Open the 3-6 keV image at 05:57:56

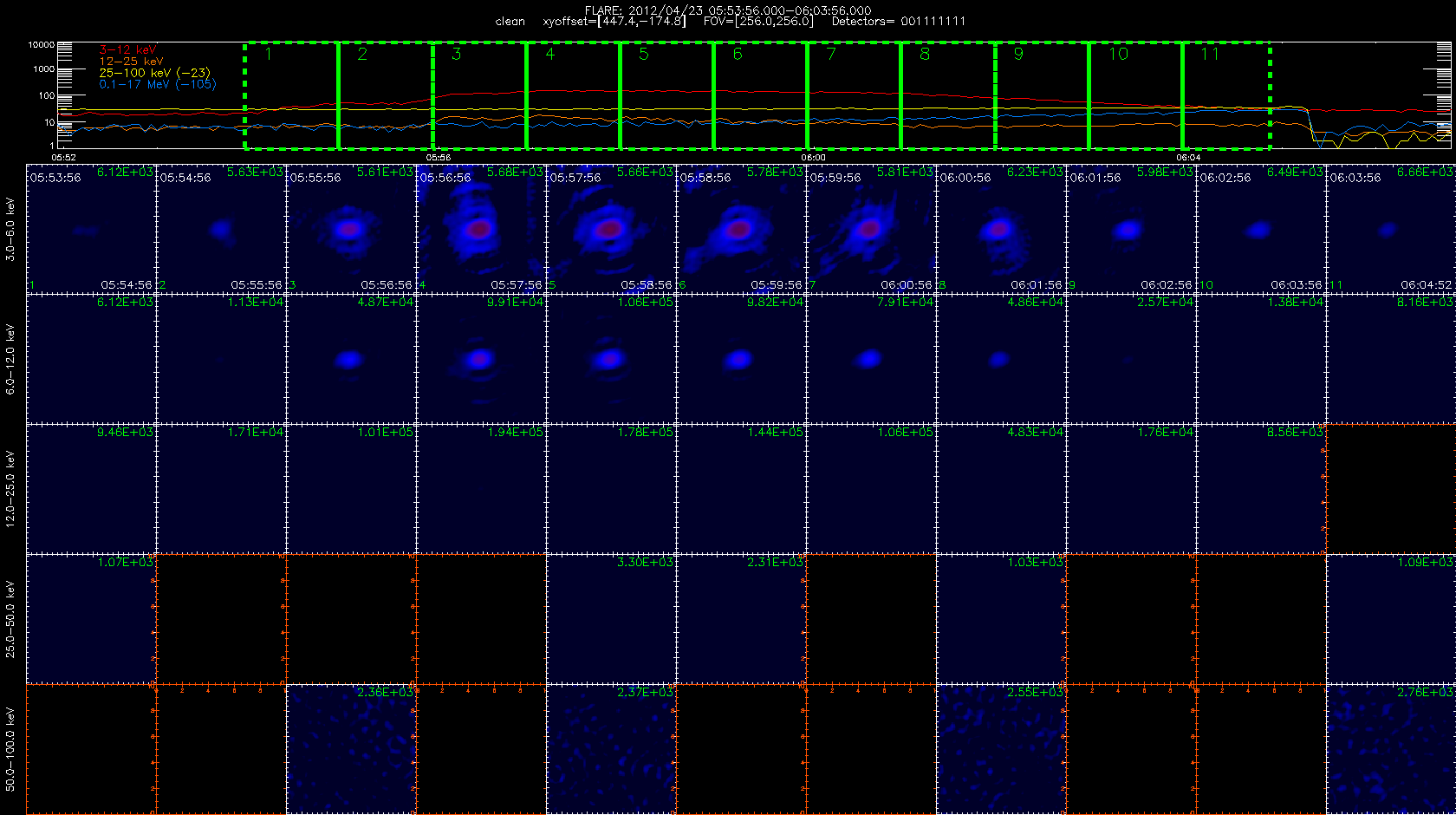click(611, 229)
